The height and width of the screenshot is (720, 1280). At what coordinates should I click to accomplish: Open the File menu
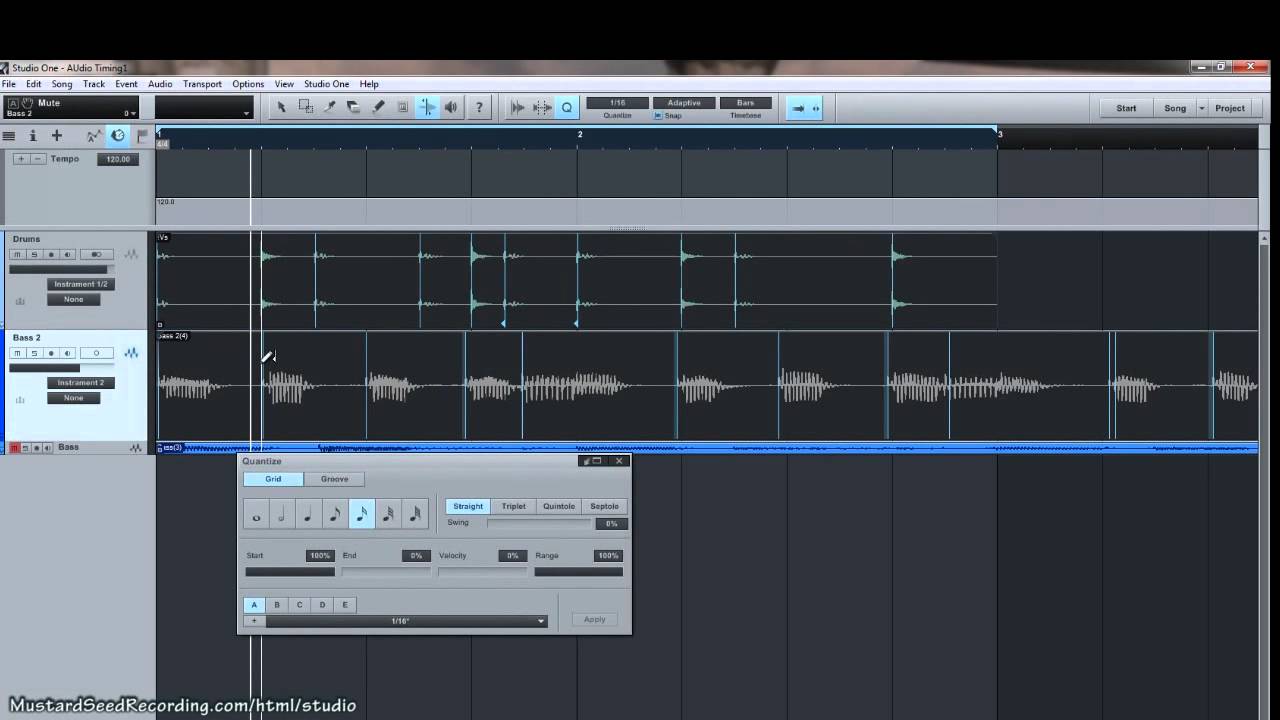9,84
